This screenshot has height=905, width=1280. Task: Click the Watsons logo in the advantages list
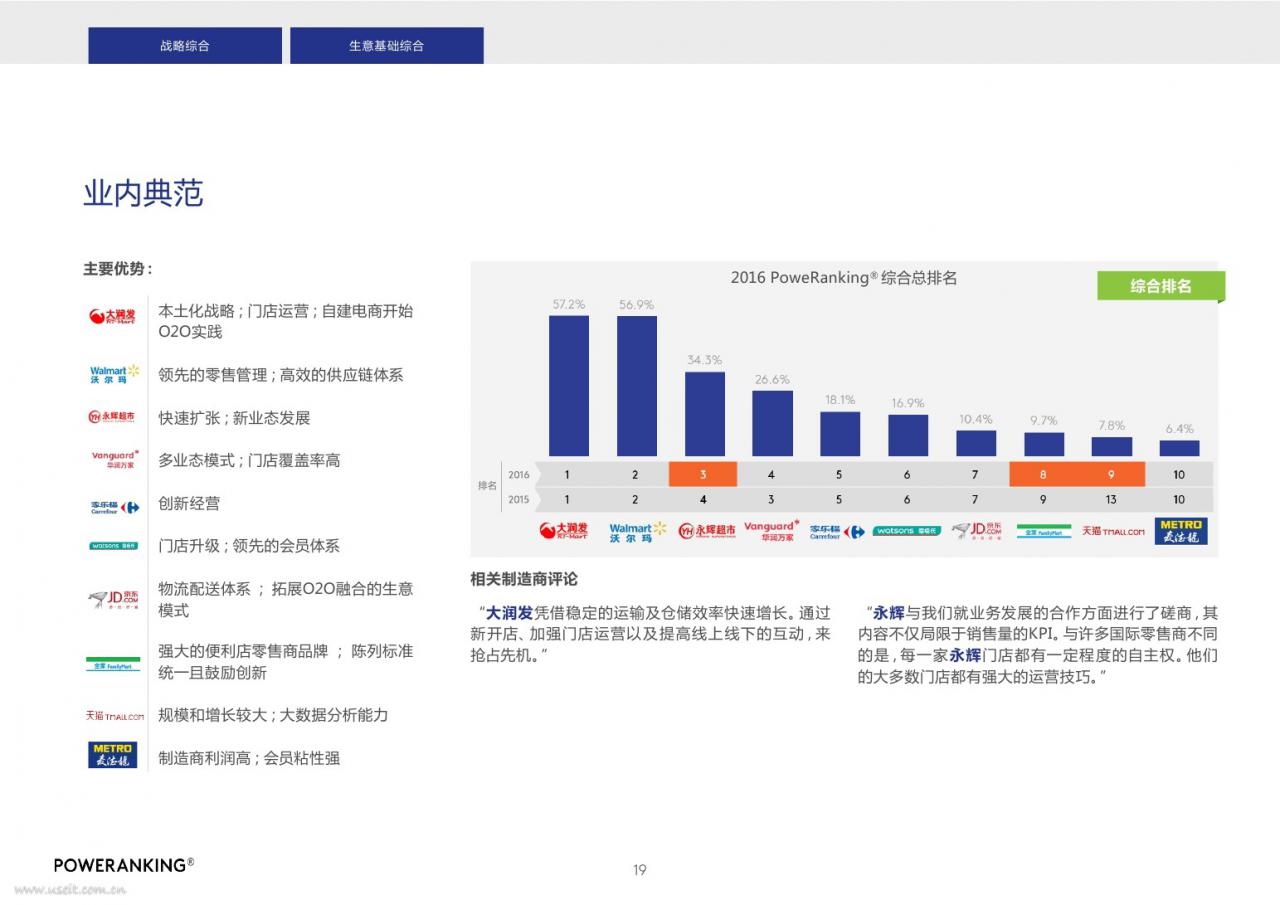pos(114,546)
